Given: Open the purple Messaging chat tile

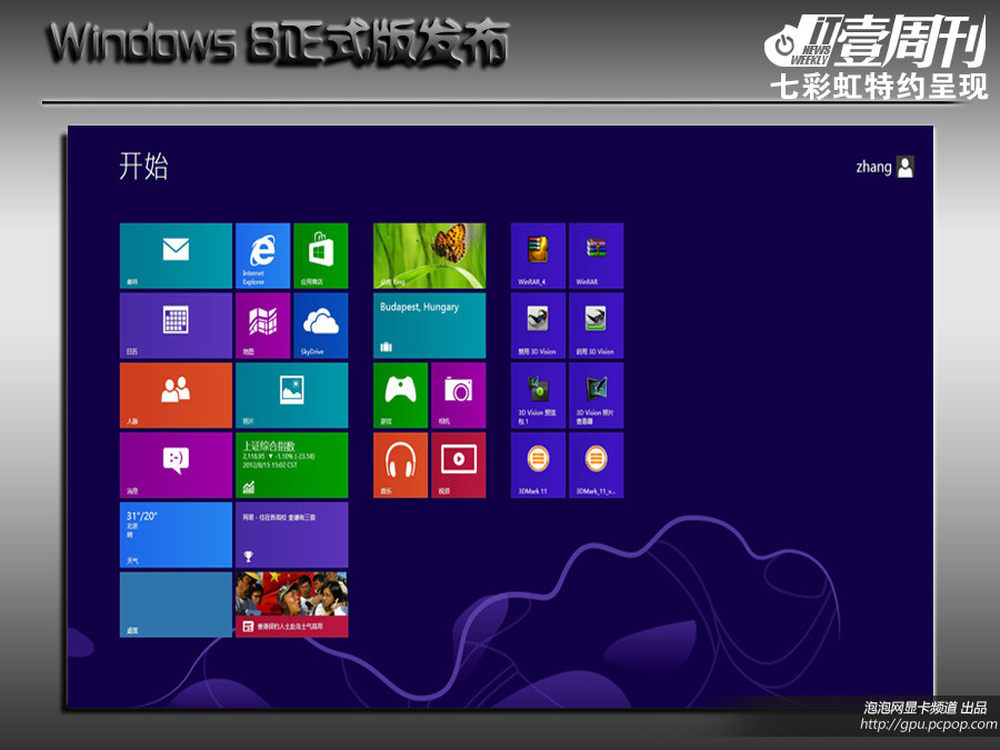Looking at the screenshot, I should [176, 465].
